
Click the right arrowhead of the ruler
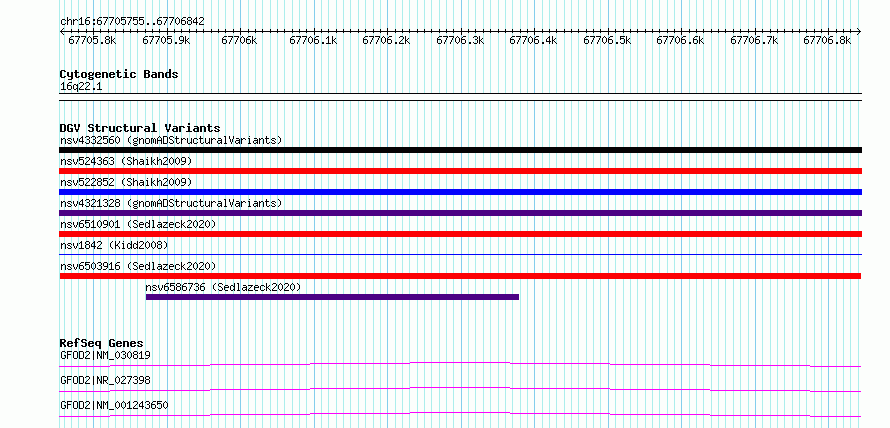[859, 31]
